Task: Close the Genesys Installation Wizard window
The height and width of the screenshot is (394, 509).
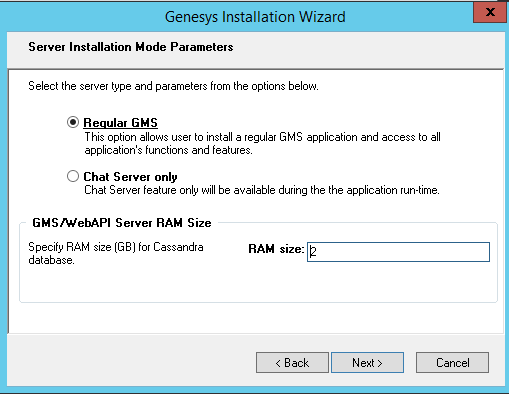Action: click(490, 12)
